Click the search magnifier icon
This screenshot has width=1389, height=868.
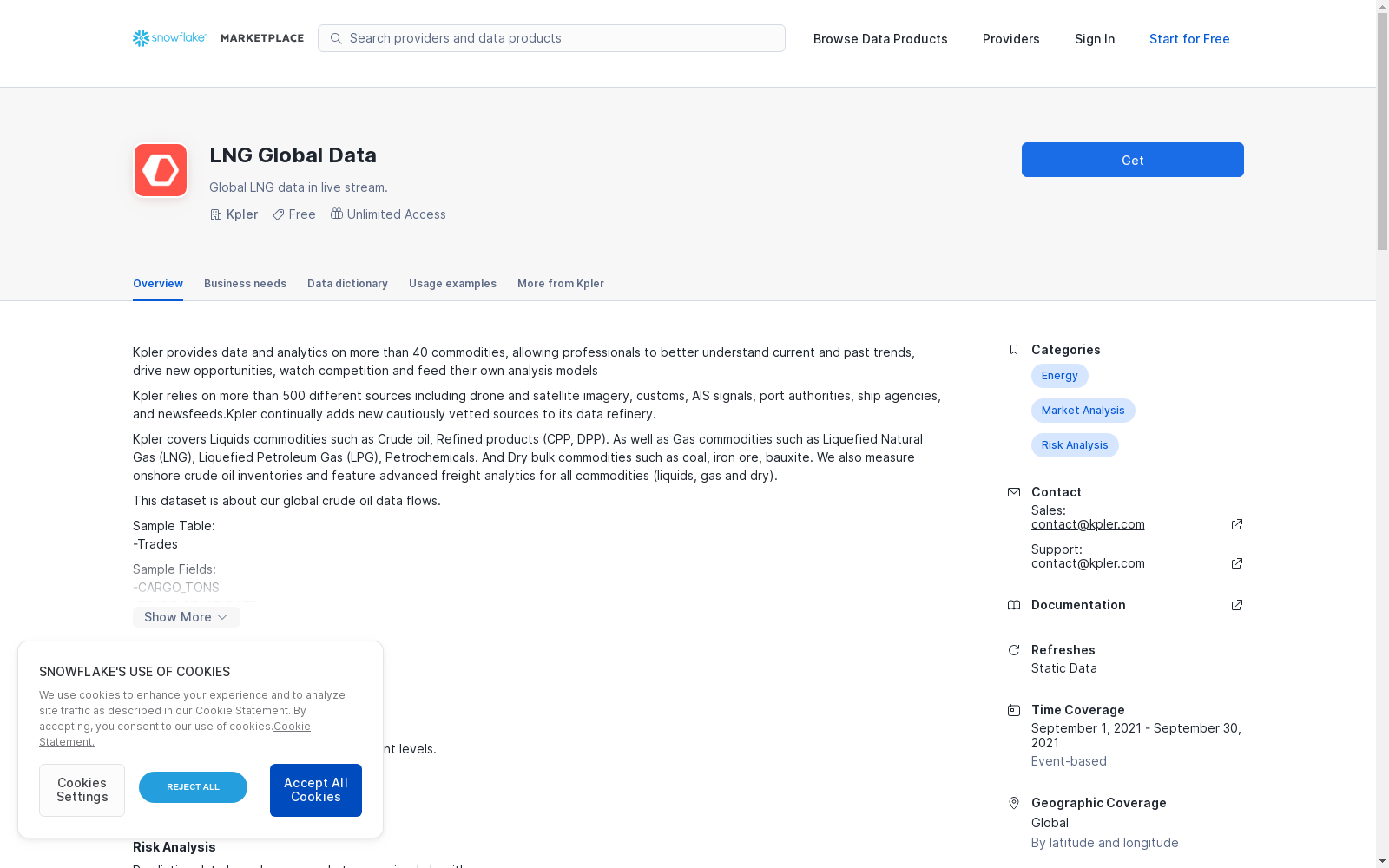[336, 38]
